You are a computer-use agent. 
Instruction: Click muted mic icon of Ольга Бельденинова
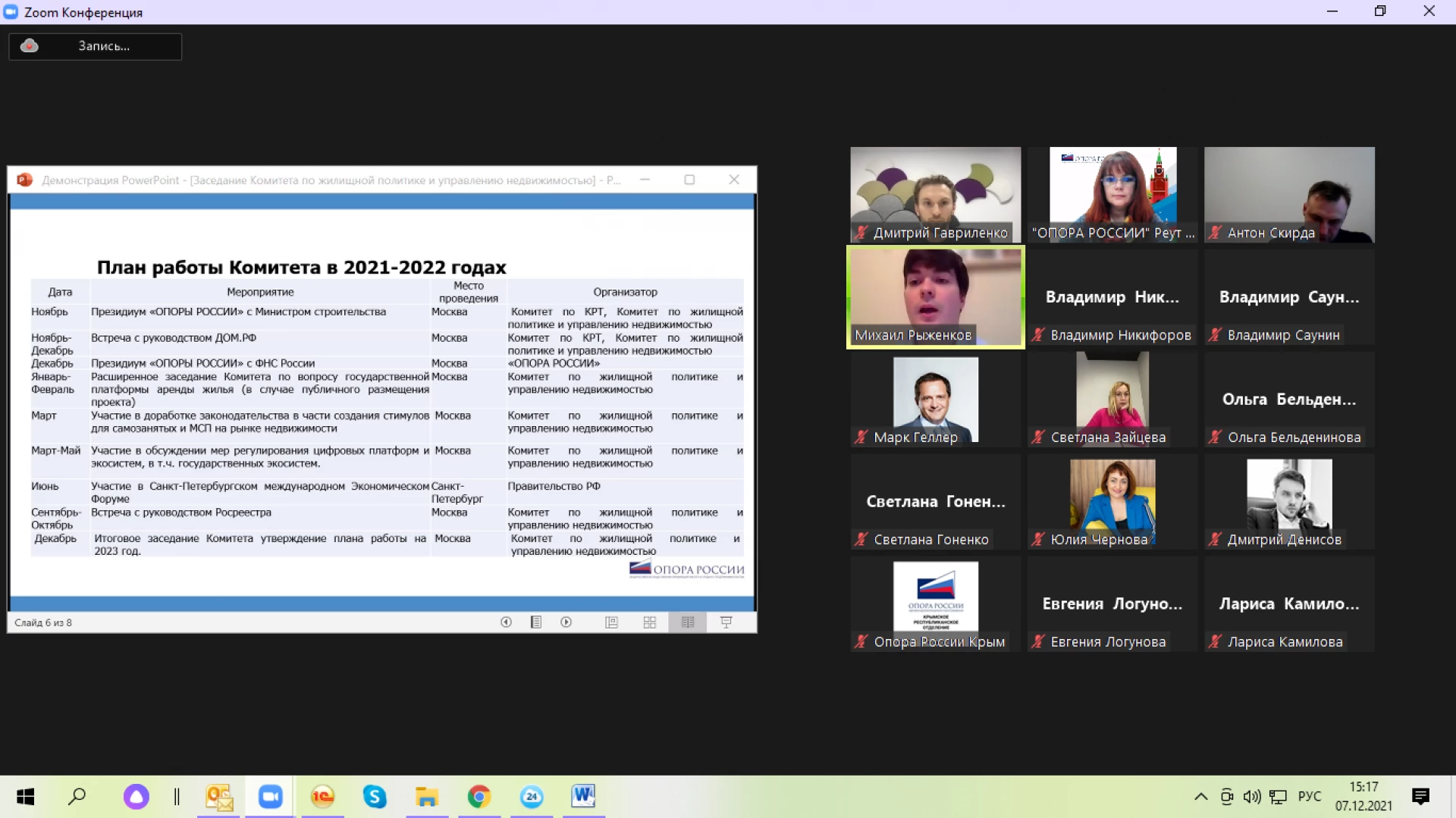pyautogui.click(x=1215, y=437)
